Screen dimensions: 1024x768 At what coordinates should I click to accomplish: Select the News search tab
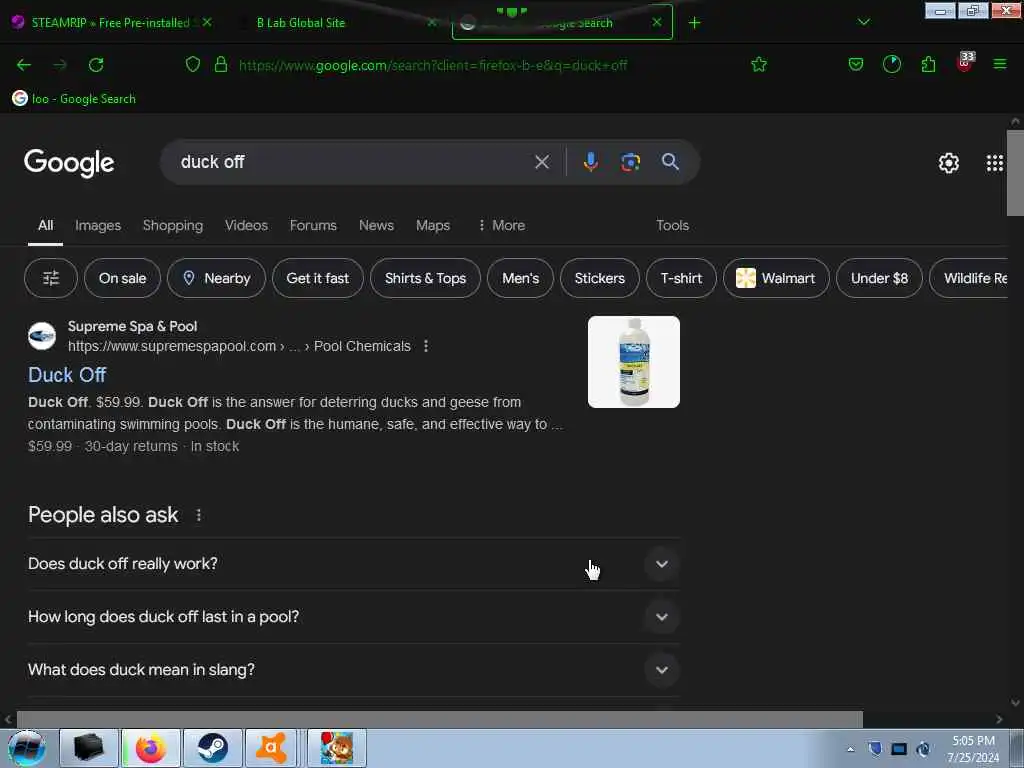(x=376, y=225)
